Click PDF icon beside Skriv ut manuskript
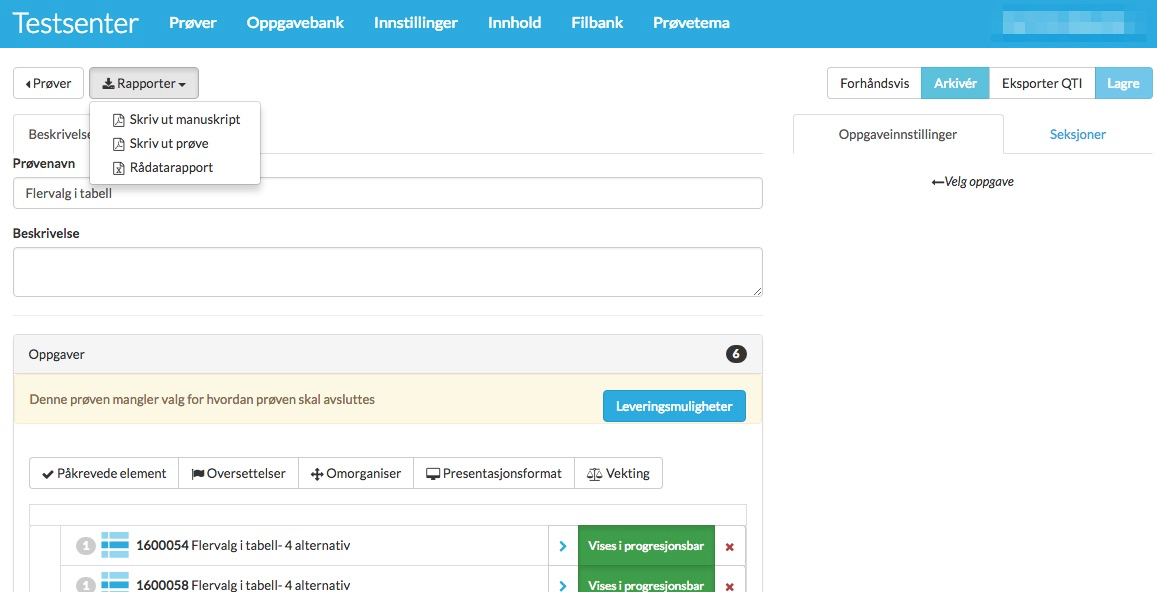This screenshot has height=592, width=1157. (x=118, y=120)
